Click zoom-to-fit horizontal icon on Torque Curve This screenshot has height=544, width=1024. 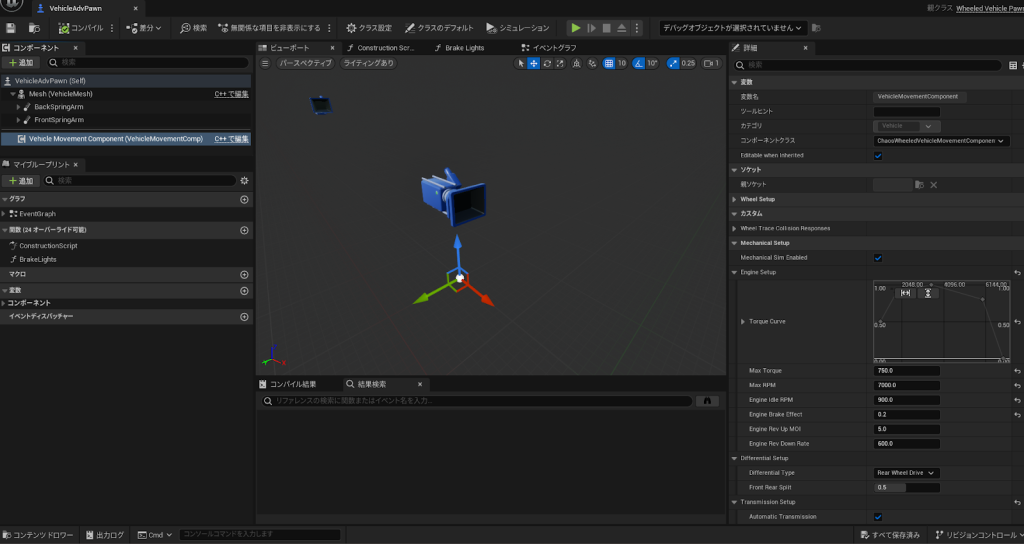(x=906, y=293)
